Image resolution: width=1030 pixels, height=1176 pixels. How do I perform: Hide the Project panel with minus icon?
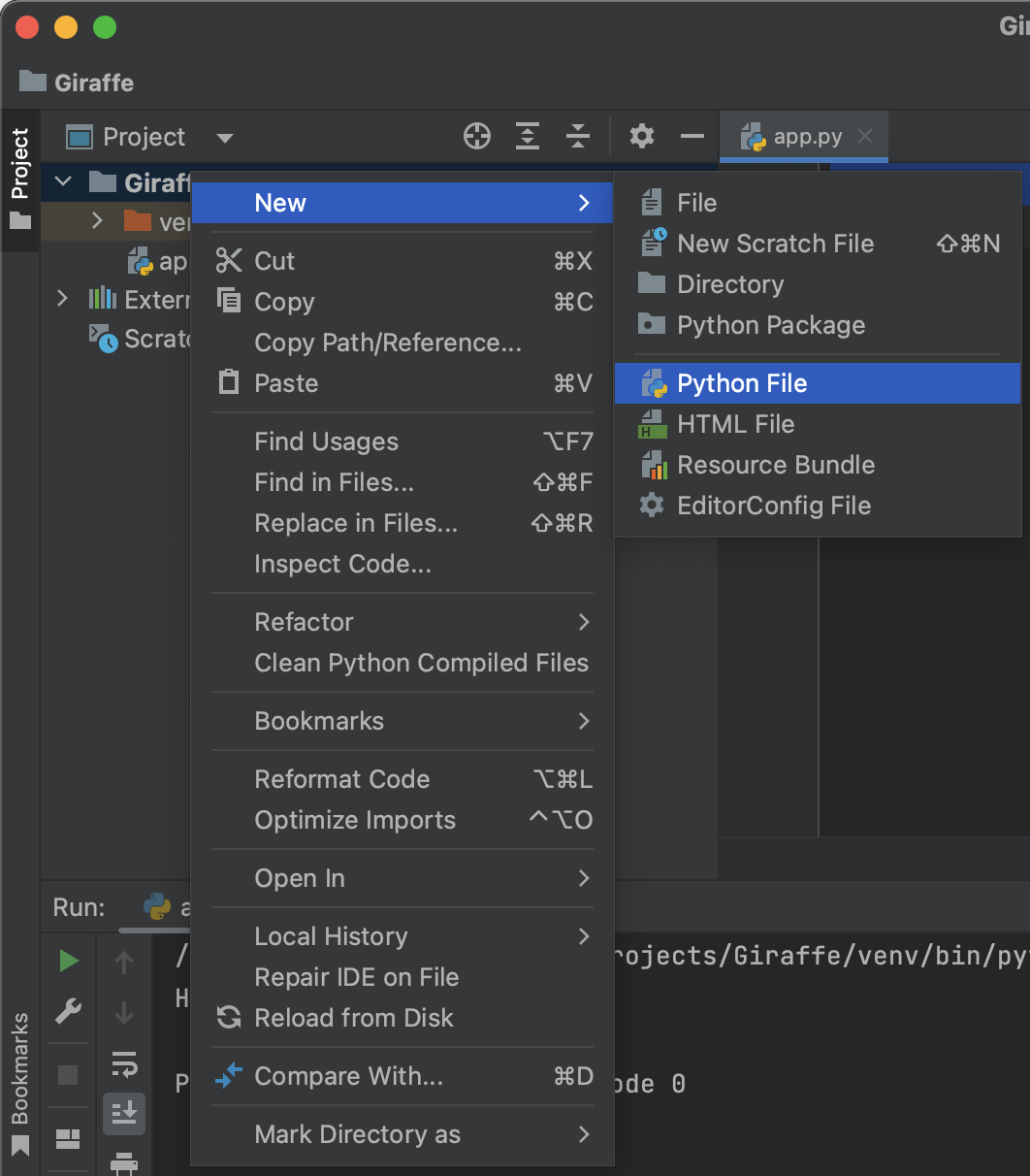tap(692, 137)
